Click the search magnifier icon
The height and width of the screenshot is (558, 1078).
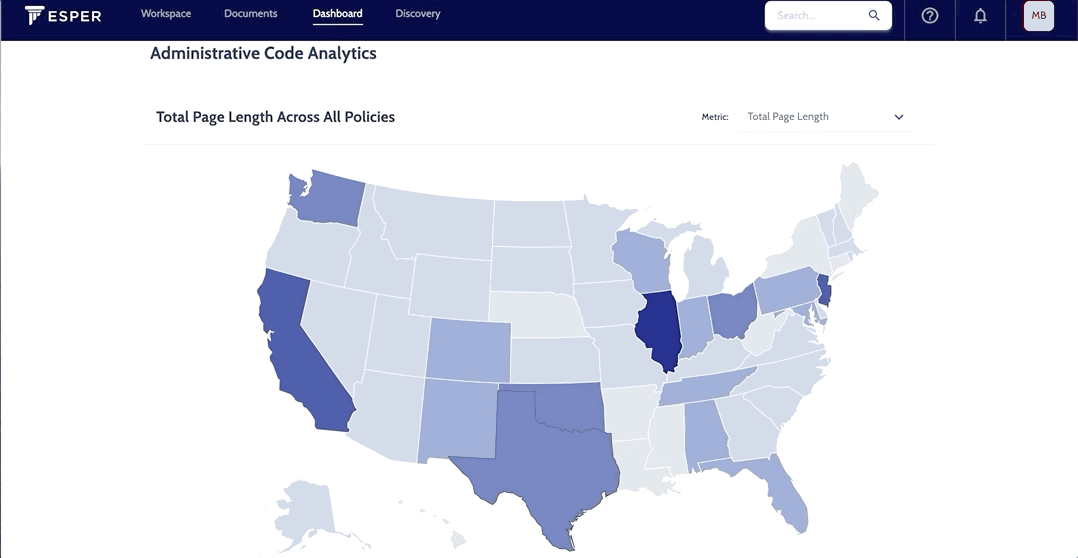point(874,15)
